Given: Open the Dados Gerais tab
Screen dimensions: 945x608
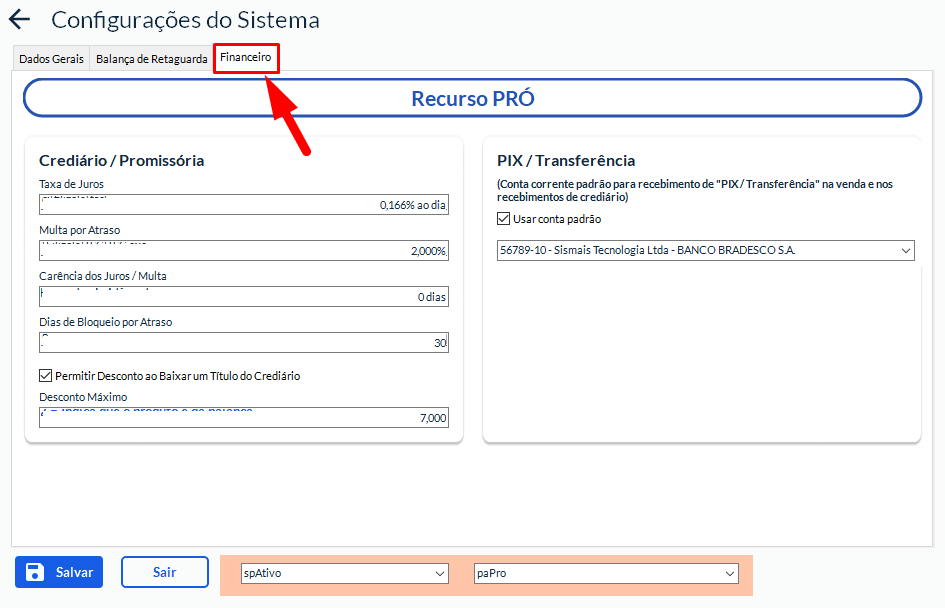Looking at the screenshot, I should [x=51, y=59].
